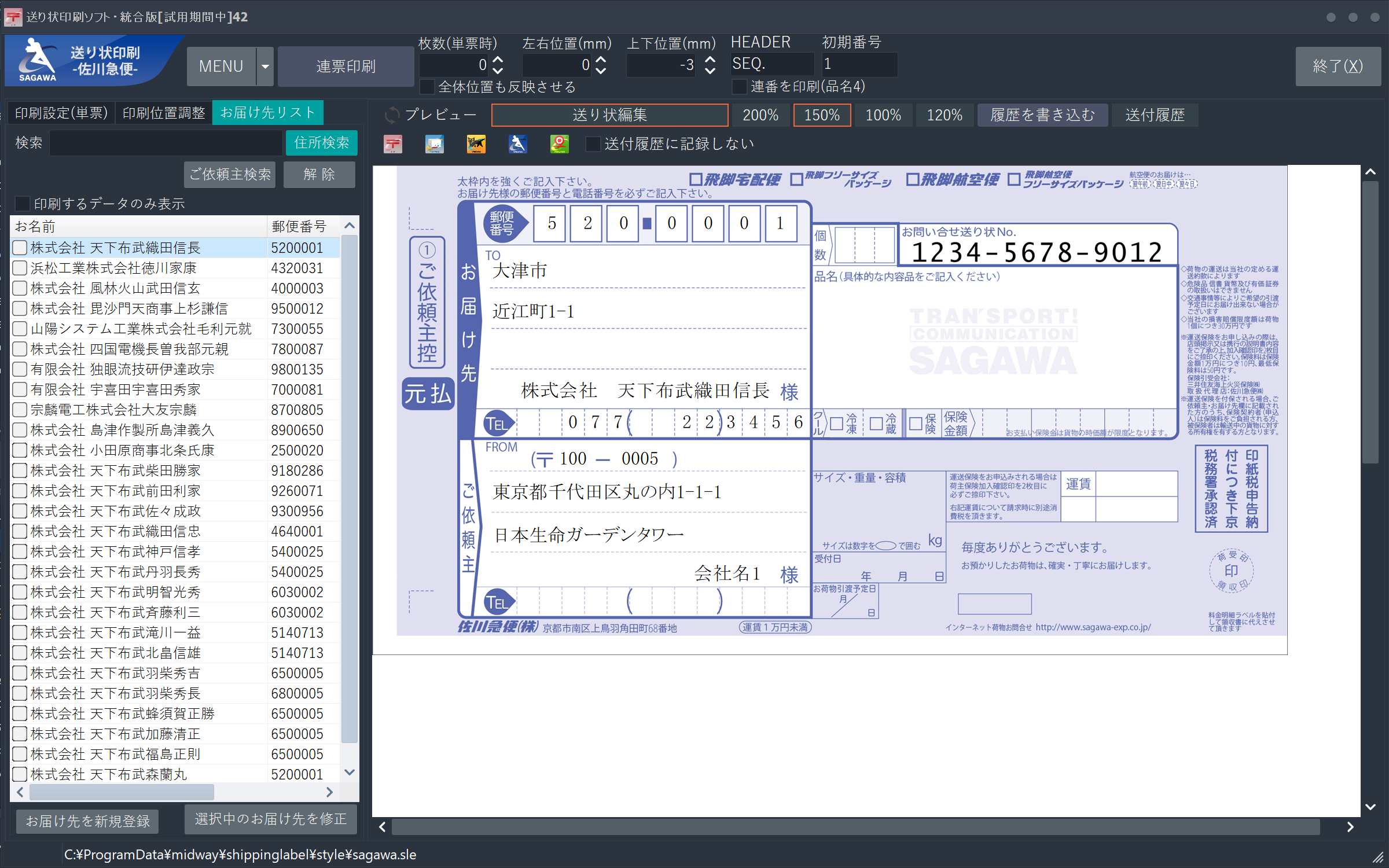Select the お届け先リスト tab
The height and width of the screenshot is (868, 1389).
(267, 112)
